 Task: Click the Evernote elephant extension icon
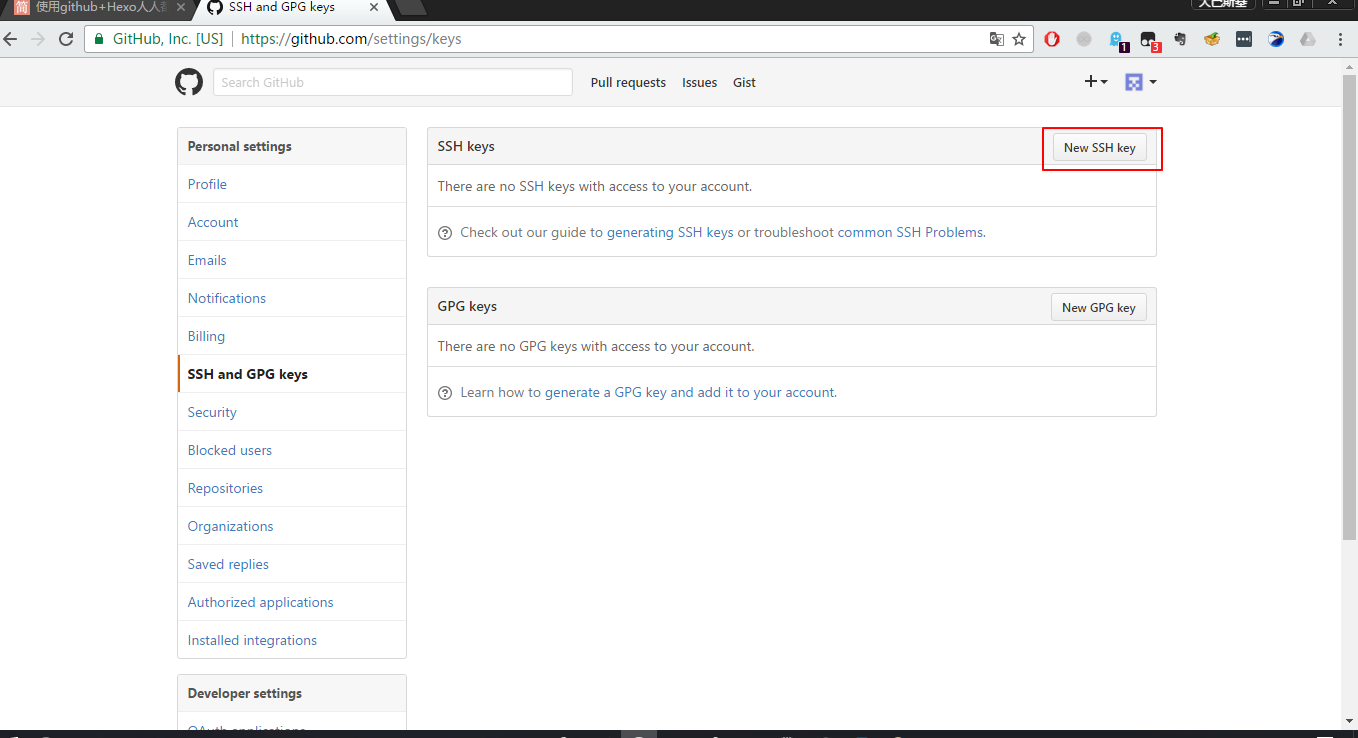(x=1180, y=39)
